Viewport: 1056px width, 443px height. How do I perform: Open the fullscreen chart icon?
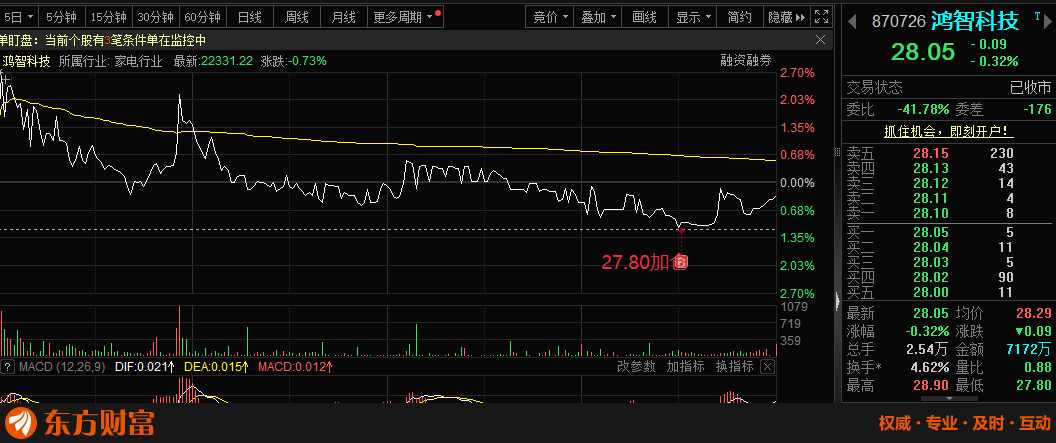[821, 17]
